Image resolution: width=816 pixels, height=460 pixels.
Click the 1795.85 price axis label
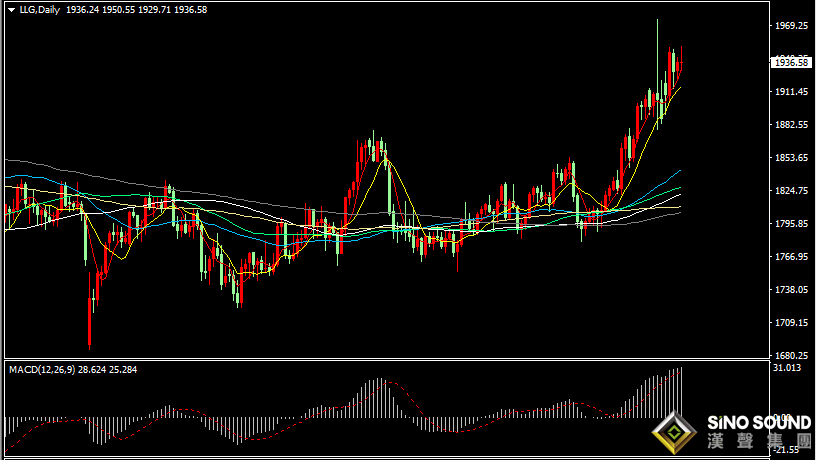coord(792,224)
